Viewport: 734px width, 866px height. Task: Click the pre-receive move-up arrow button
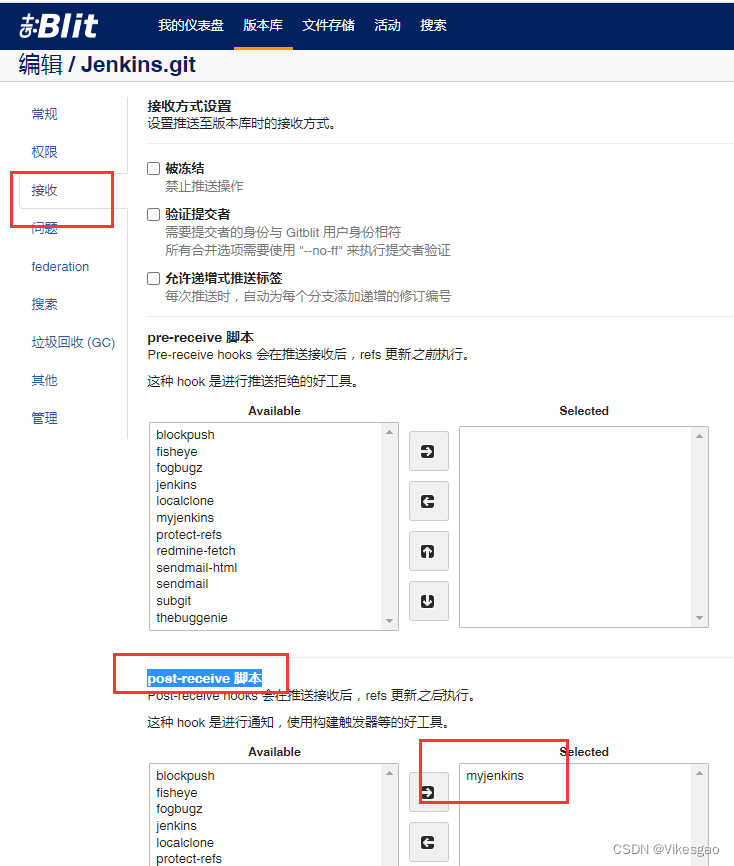pos(429,551)
